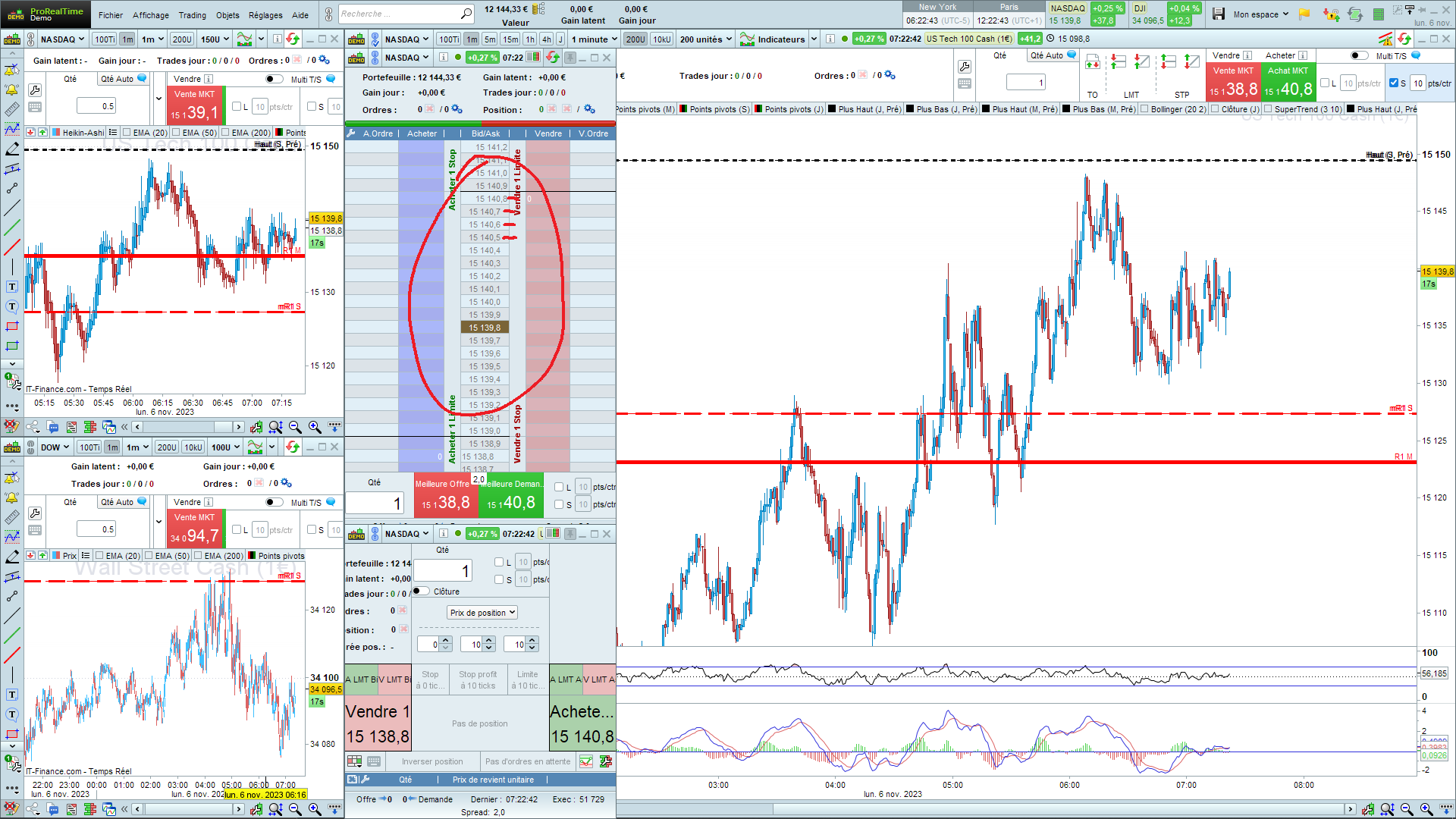Click the save workspace floppy disk icon
1456x819 pixels.
click(x=1219, y=14)
